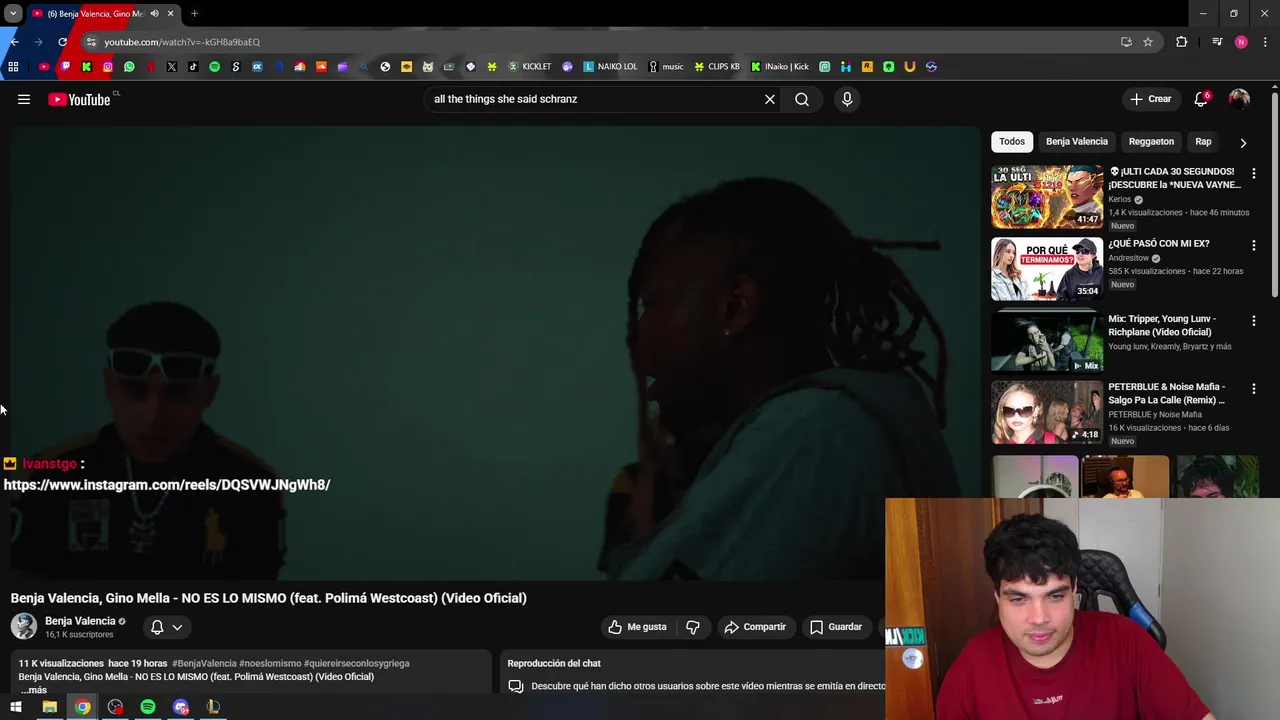Bookmark this page with star icon

click(x=1148, y=42)
